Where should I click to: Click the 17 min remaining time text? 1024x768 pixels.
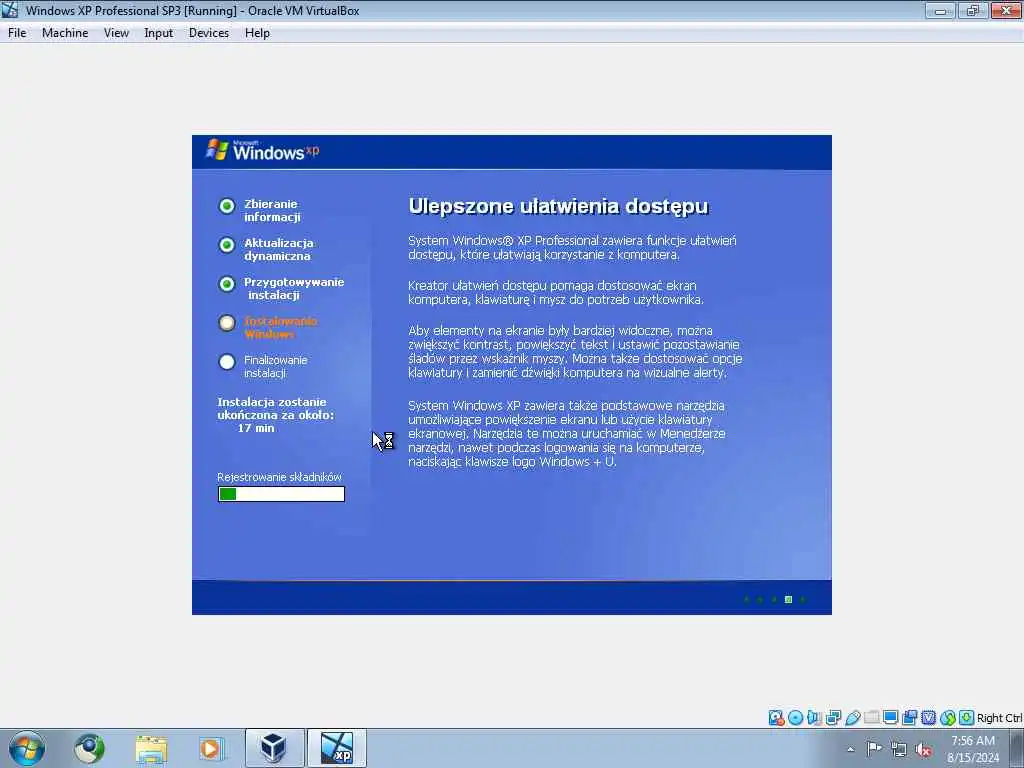click(256, 428)
